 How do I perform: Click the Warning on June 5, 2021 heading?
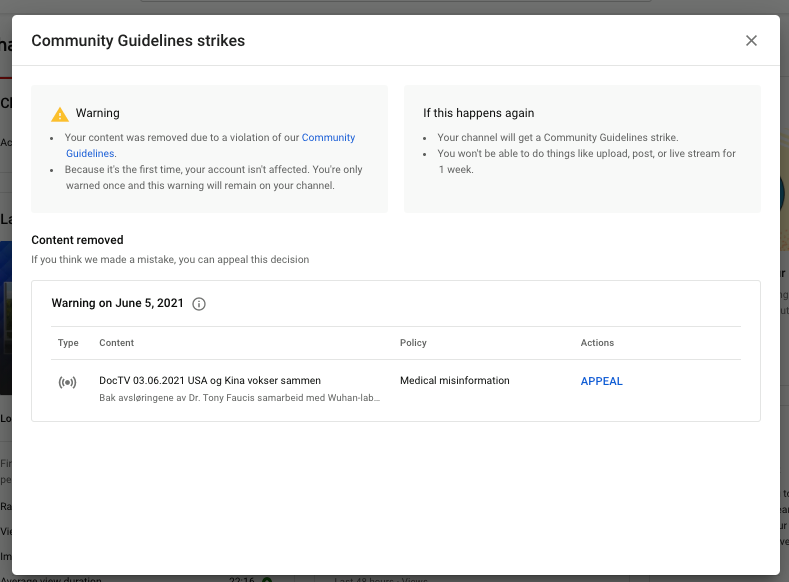coord(117,303)
